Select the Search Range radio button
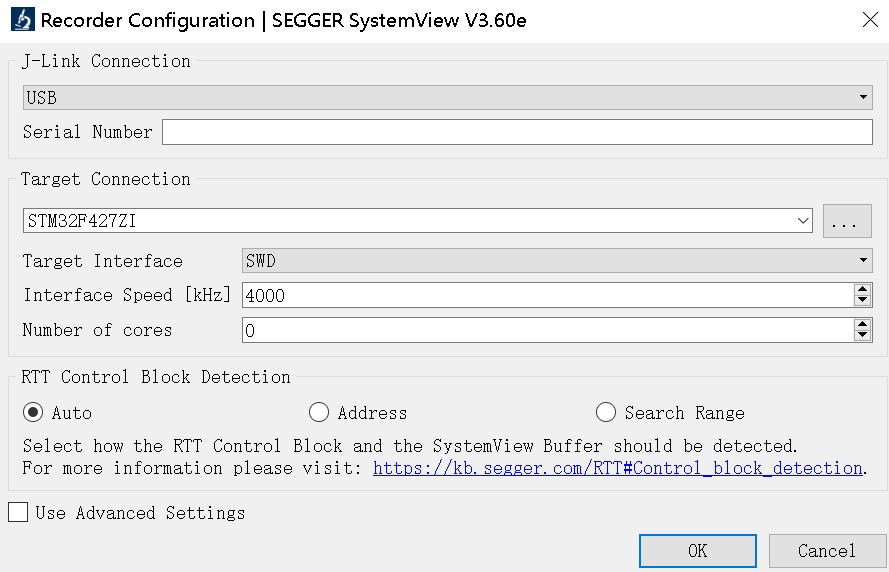This screenshot has height=572, width=889. point(606,412)
